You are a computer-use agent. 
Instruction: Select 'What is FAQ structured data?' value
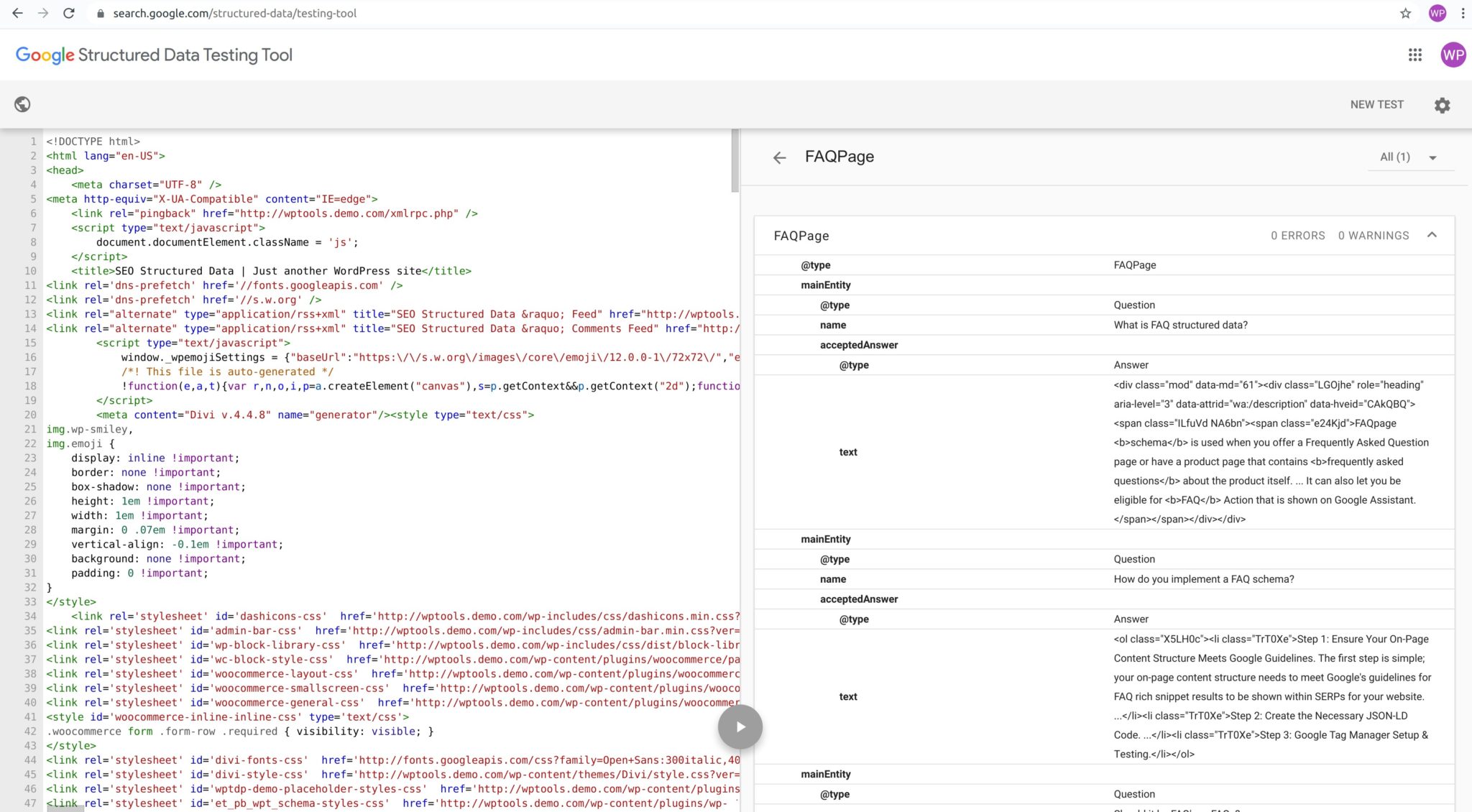click(x=1181, y=325)
